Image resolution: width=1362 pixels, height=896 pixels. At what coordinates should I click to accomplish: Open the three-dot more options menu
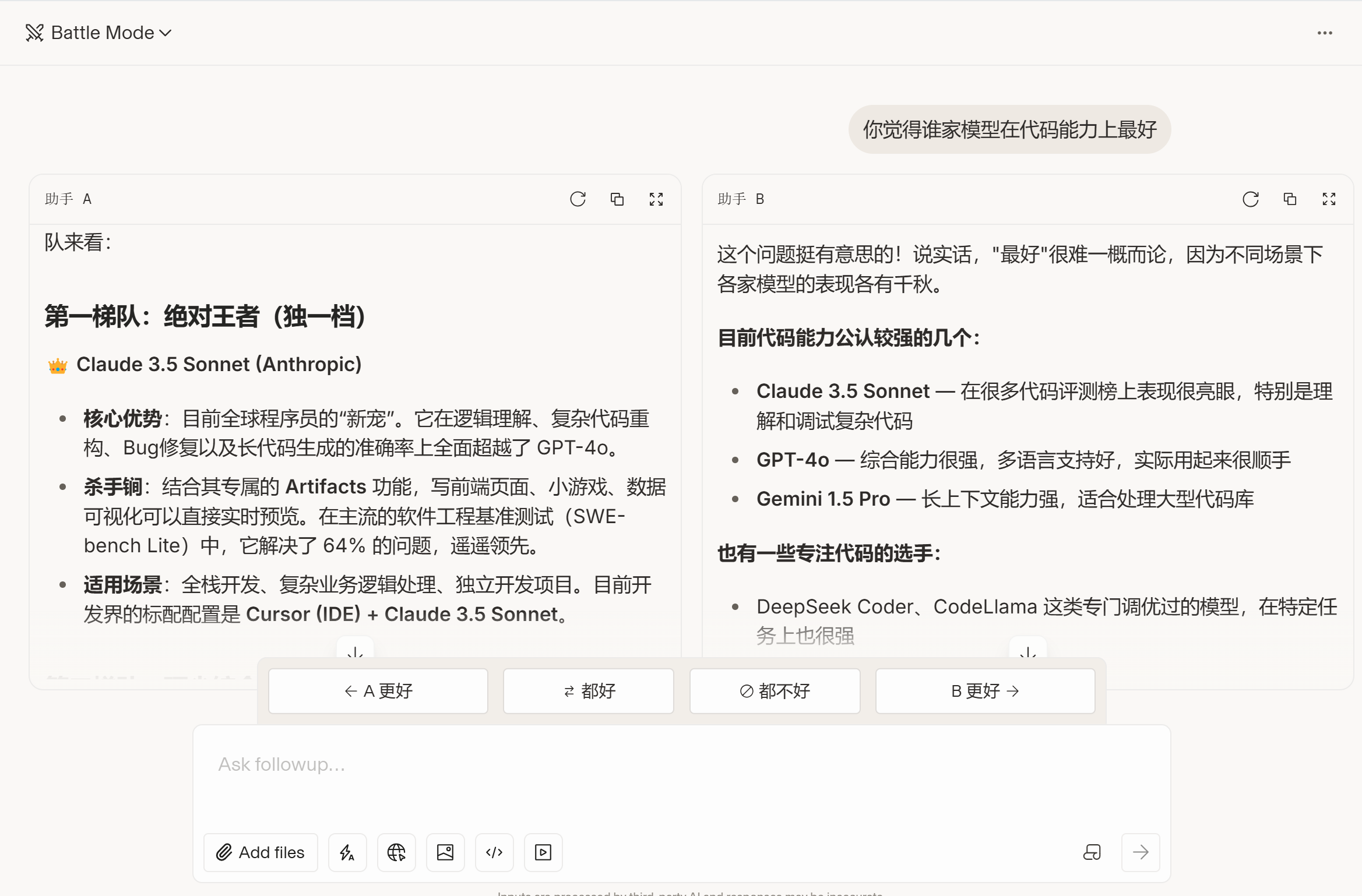tap(1325, 33)
